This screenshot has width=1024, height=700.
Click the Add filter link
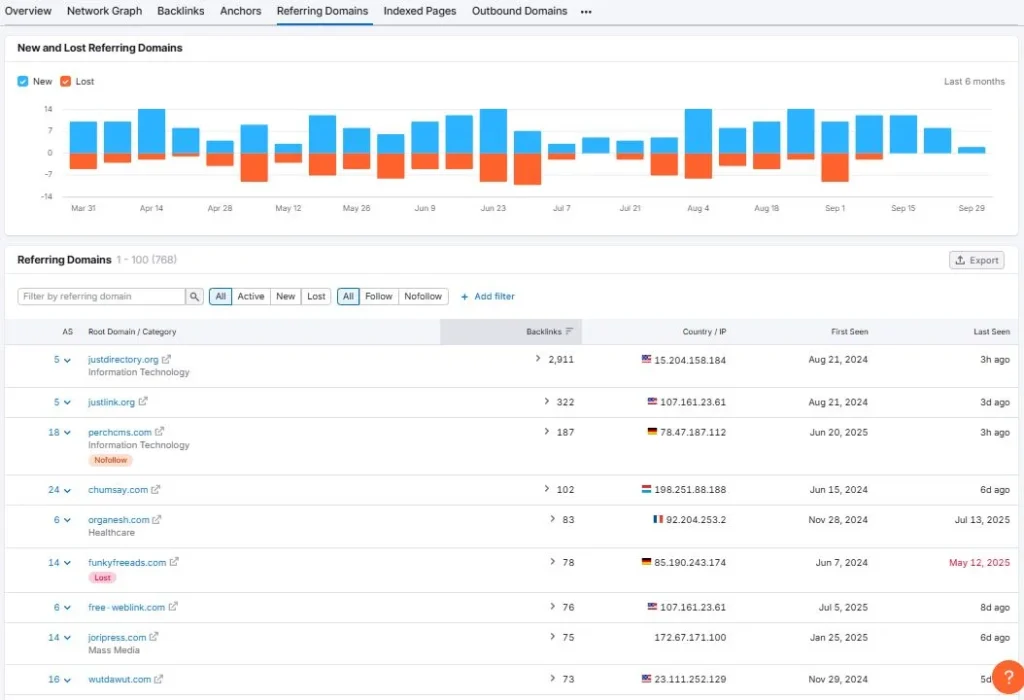click(x=488, y=296)
